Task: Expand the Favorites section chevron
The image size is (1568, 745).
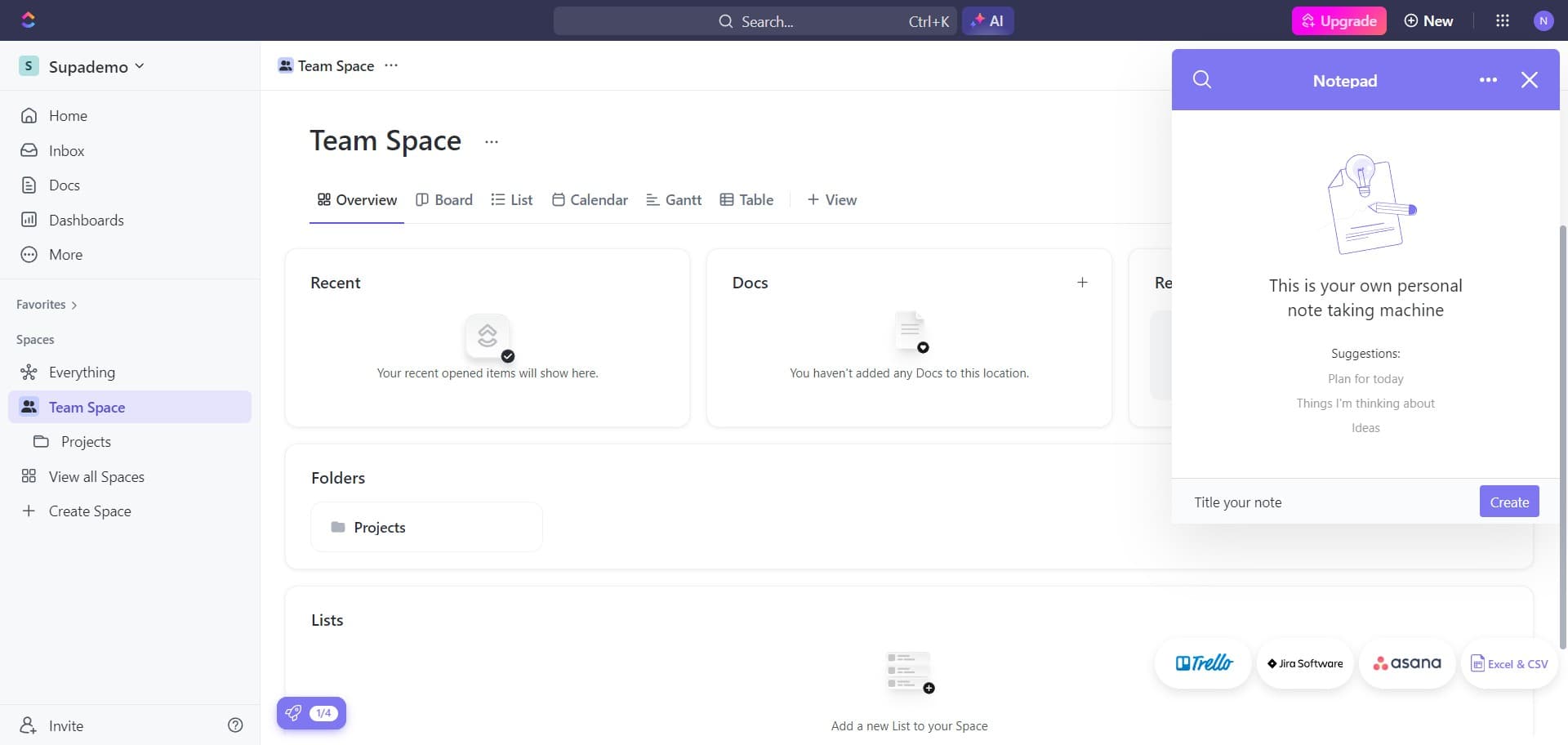Action: coord(74,306)
